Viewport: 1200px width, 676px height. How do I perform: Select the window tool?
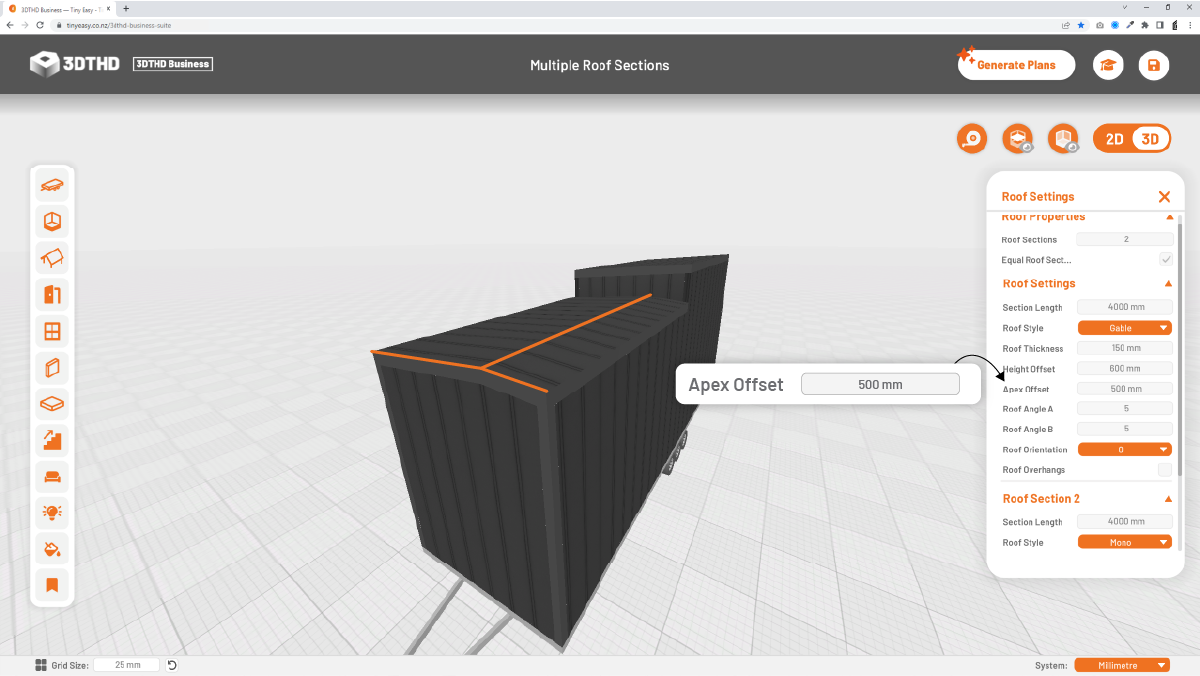53,331
